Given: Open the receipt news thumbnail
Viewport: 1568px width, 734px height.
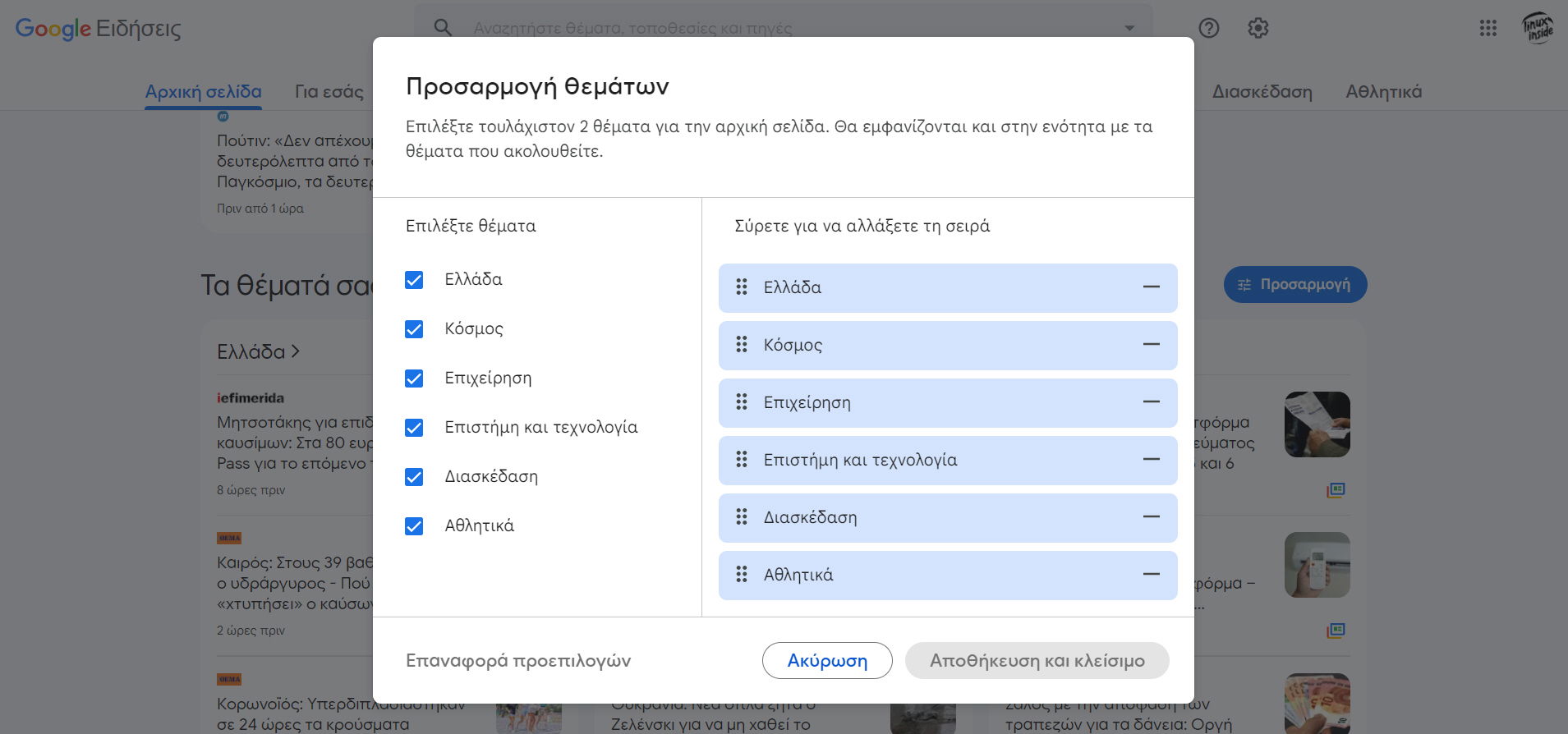Looking at the screenshot, I should [1317, 424].
